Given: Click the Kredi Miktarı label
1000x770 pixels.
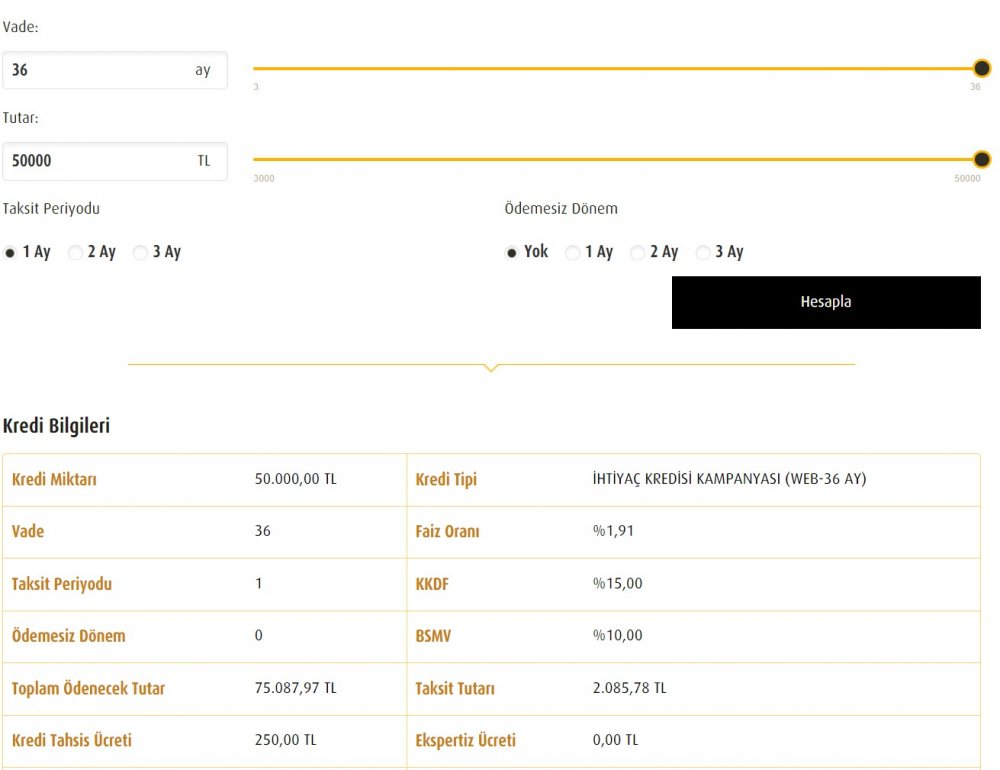Looking at the screenshot, I should [x=54, y=479].
